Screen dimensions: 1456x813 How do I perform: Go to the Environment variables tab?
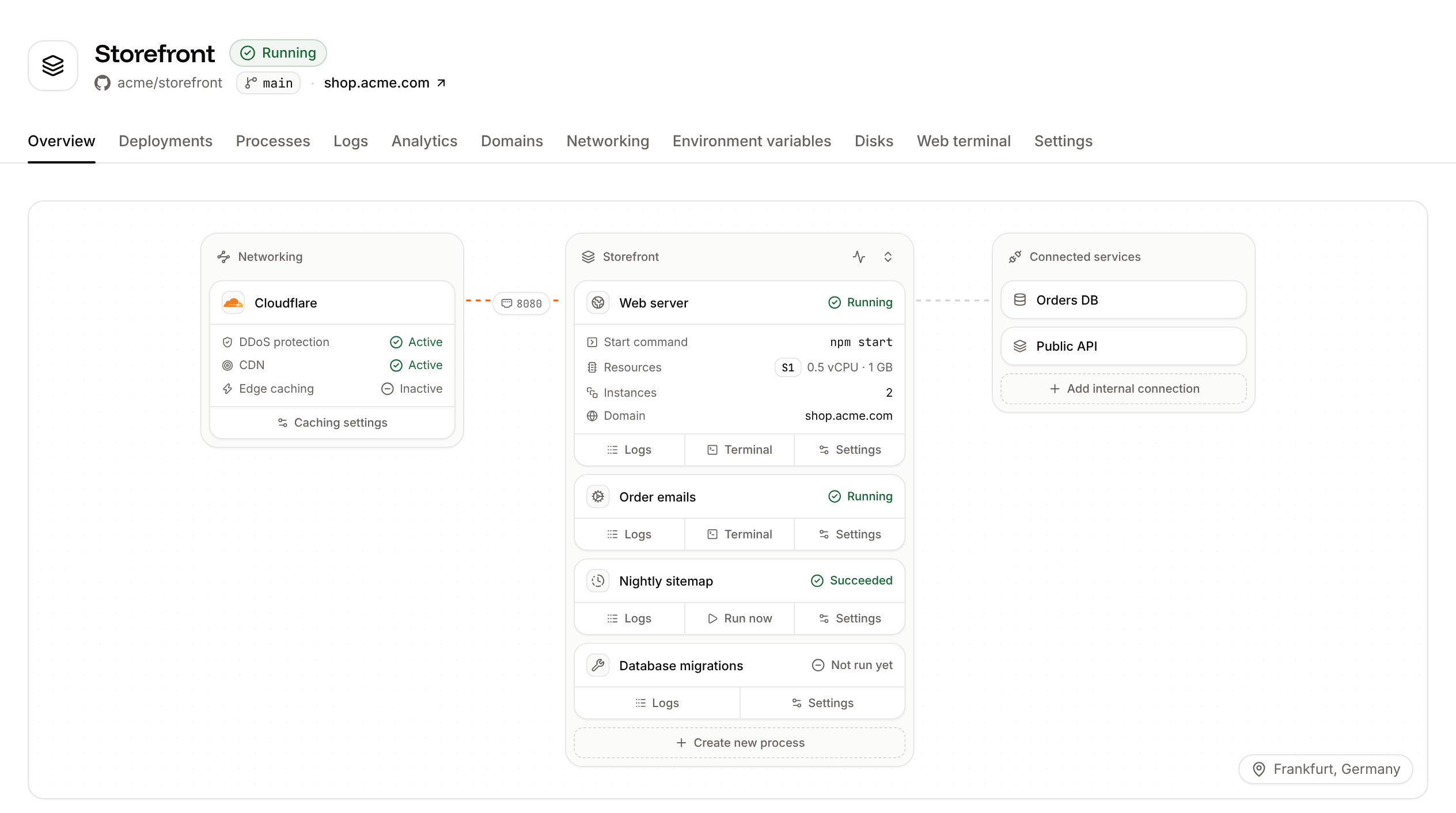[752, 141]
